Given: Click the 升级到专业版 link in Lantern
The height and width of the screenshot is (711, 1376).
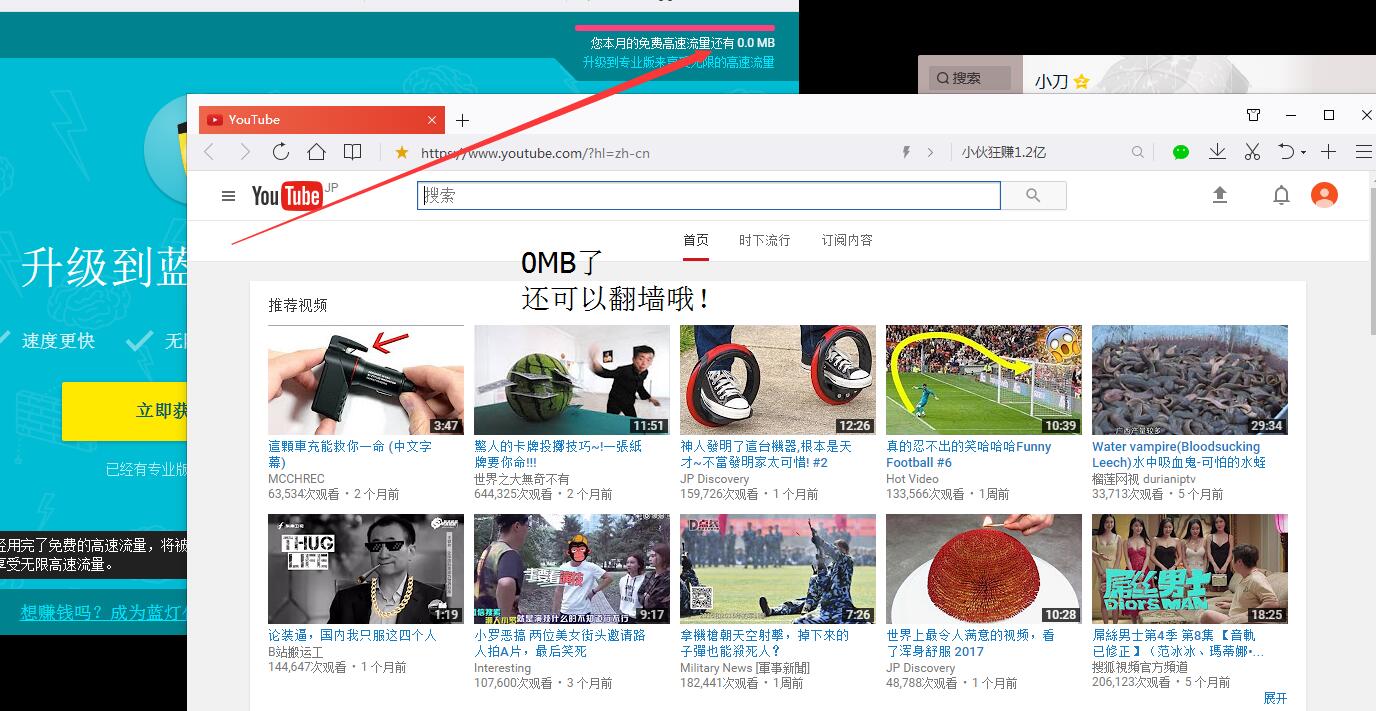Looking at the screenshot, I should pyautogui.click(x=678, y=62).
